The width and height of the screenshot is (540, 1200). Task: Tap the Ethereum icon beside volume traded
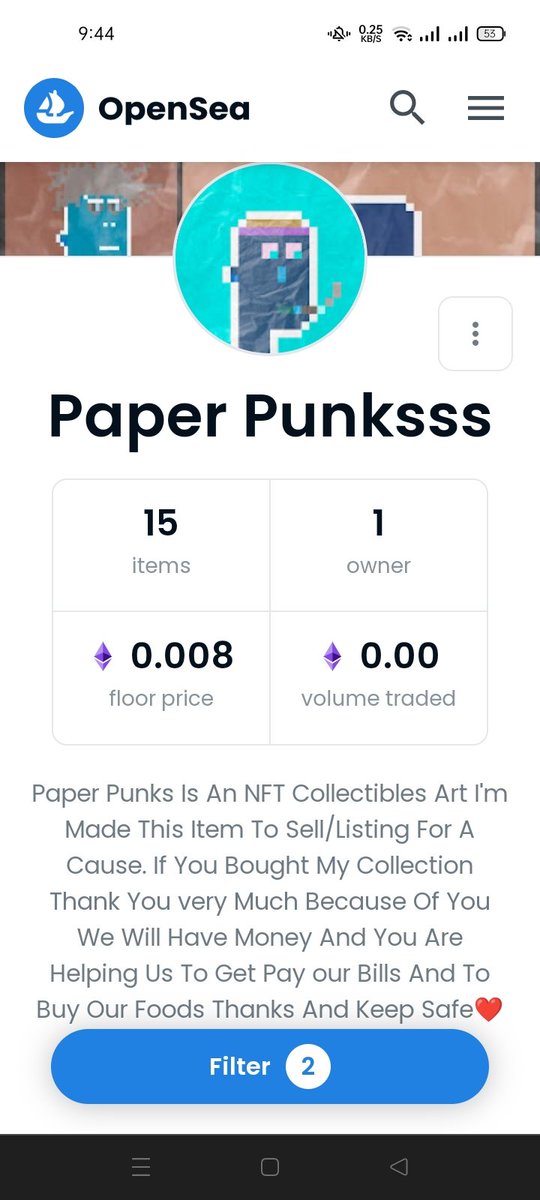tap(332, 657)
